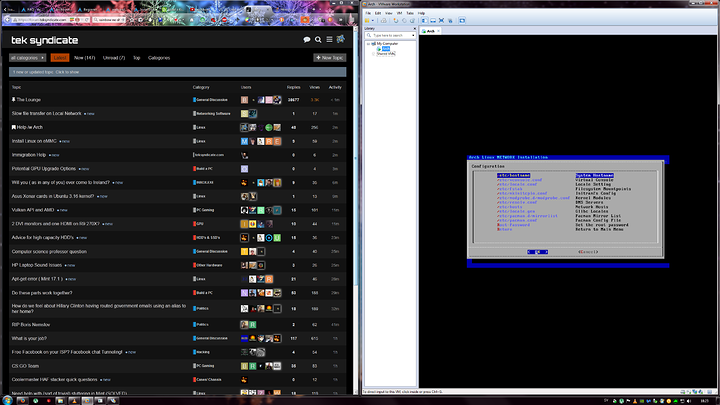This screenshot has height=405, width=720.
Task: Click the Windows Start orb
Action: (7, 400)
